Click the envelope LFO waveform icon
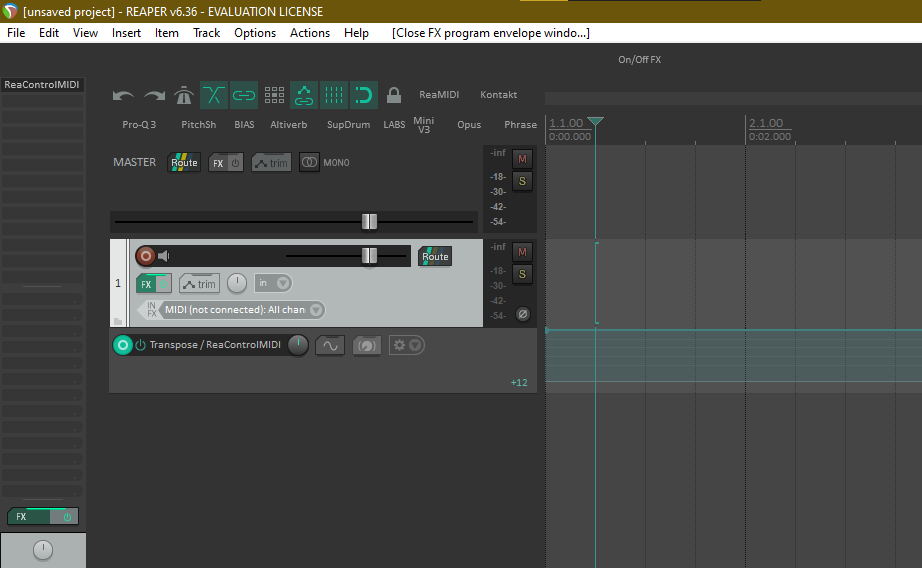922x568 pixels. coord(330,345)
